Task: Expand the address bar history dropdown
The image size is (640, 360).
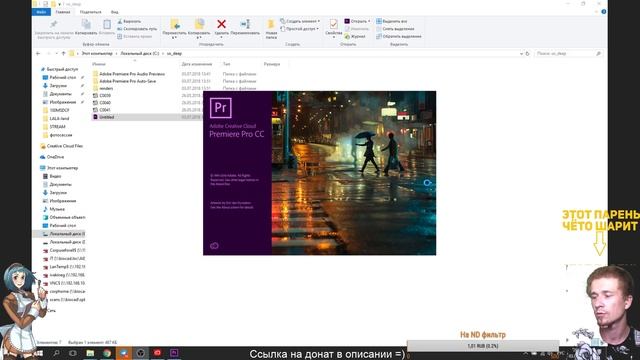Action: point(521,53)
